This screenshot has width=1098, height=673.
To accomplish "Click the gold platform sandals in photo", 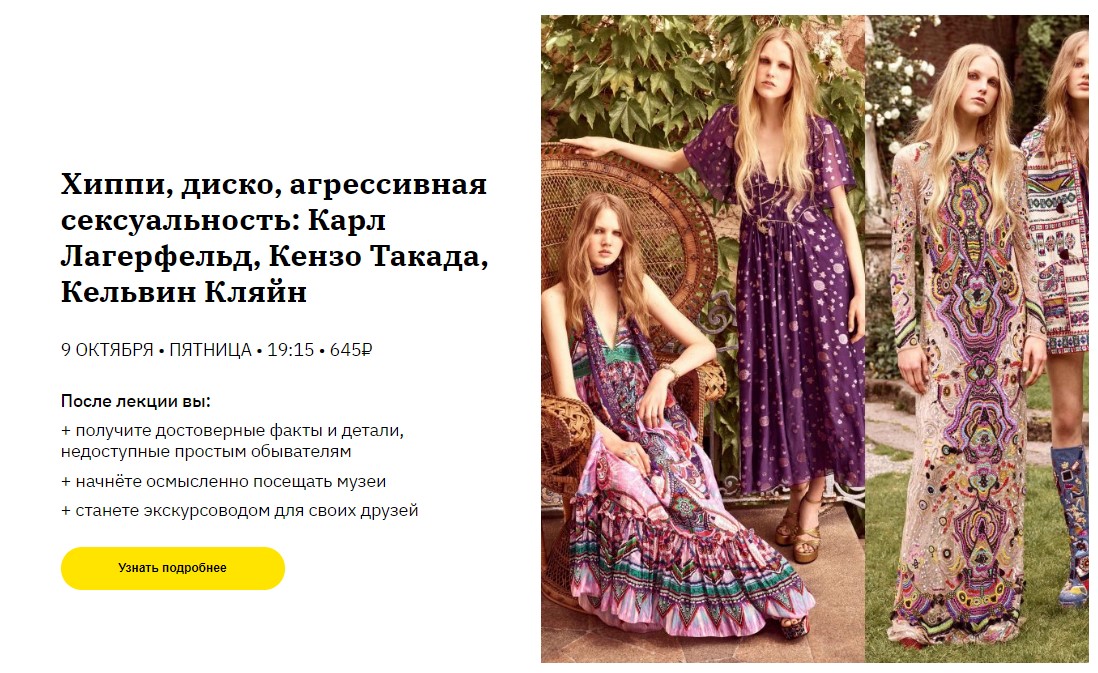I will (800, 529).
